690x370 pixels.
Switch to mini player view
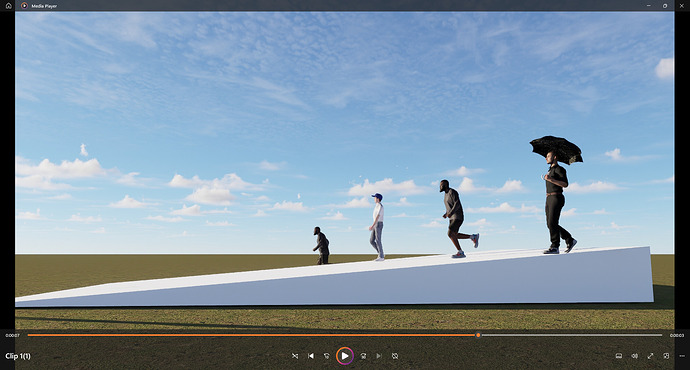666,356
